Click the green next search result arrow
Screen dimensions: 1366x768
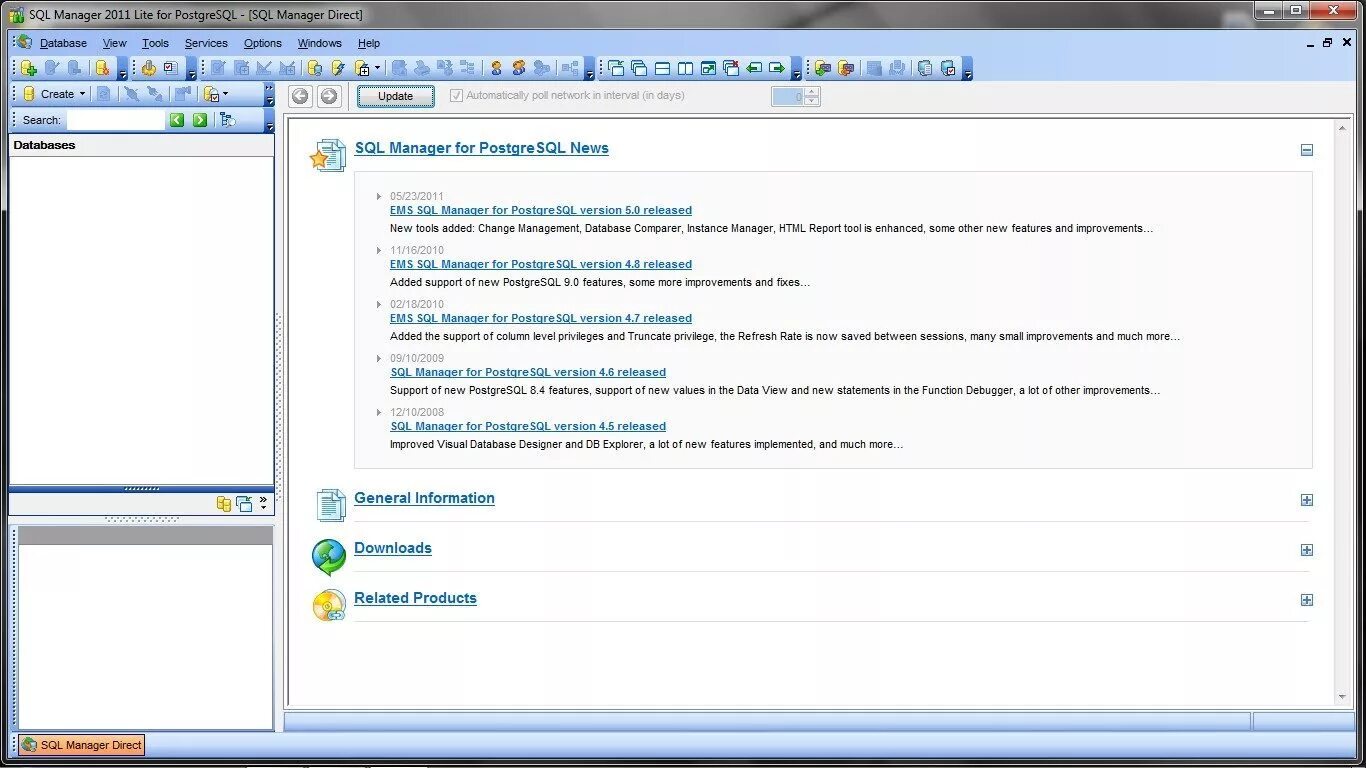200,120
